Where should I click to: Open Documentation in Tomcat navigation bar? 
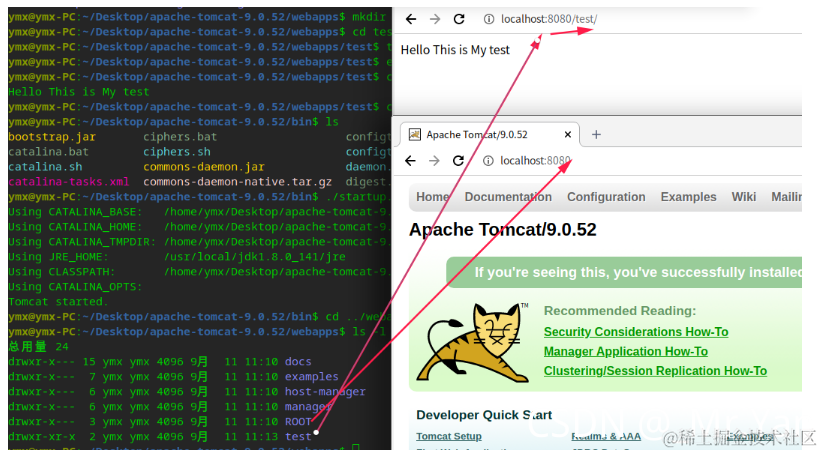point(508,197)
